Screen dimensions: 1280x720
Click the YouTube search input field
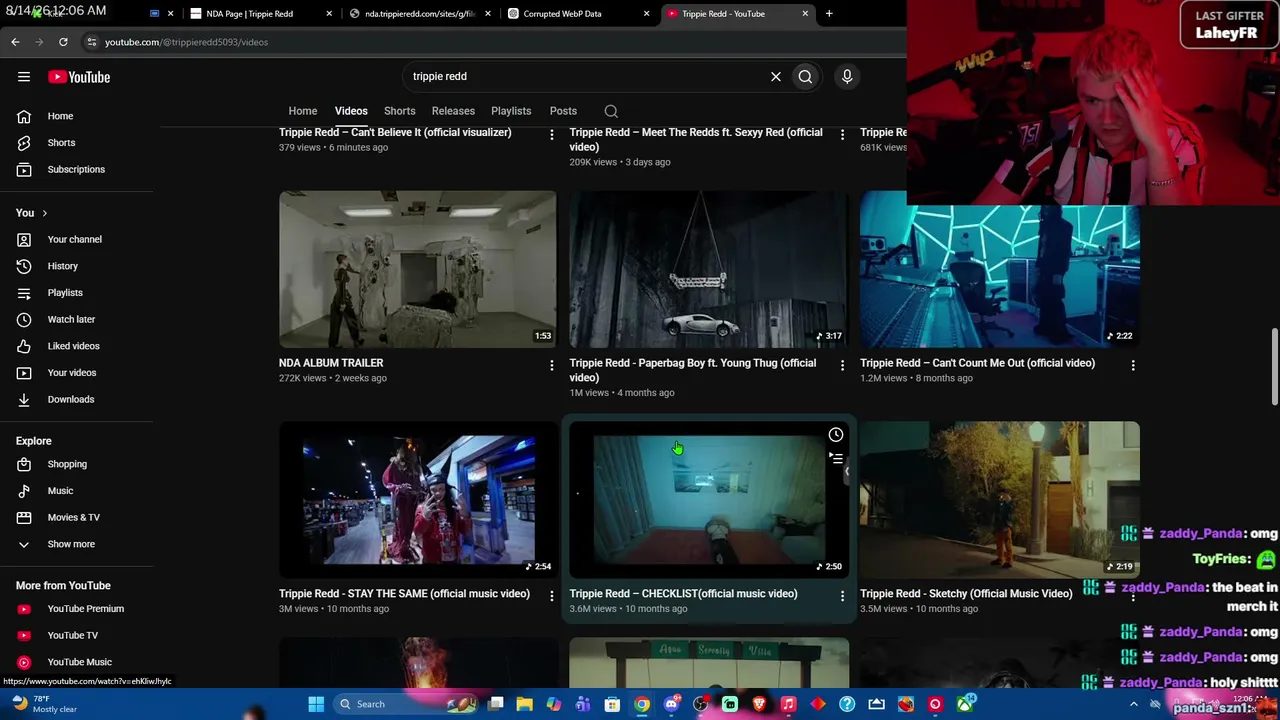(585, 77)
